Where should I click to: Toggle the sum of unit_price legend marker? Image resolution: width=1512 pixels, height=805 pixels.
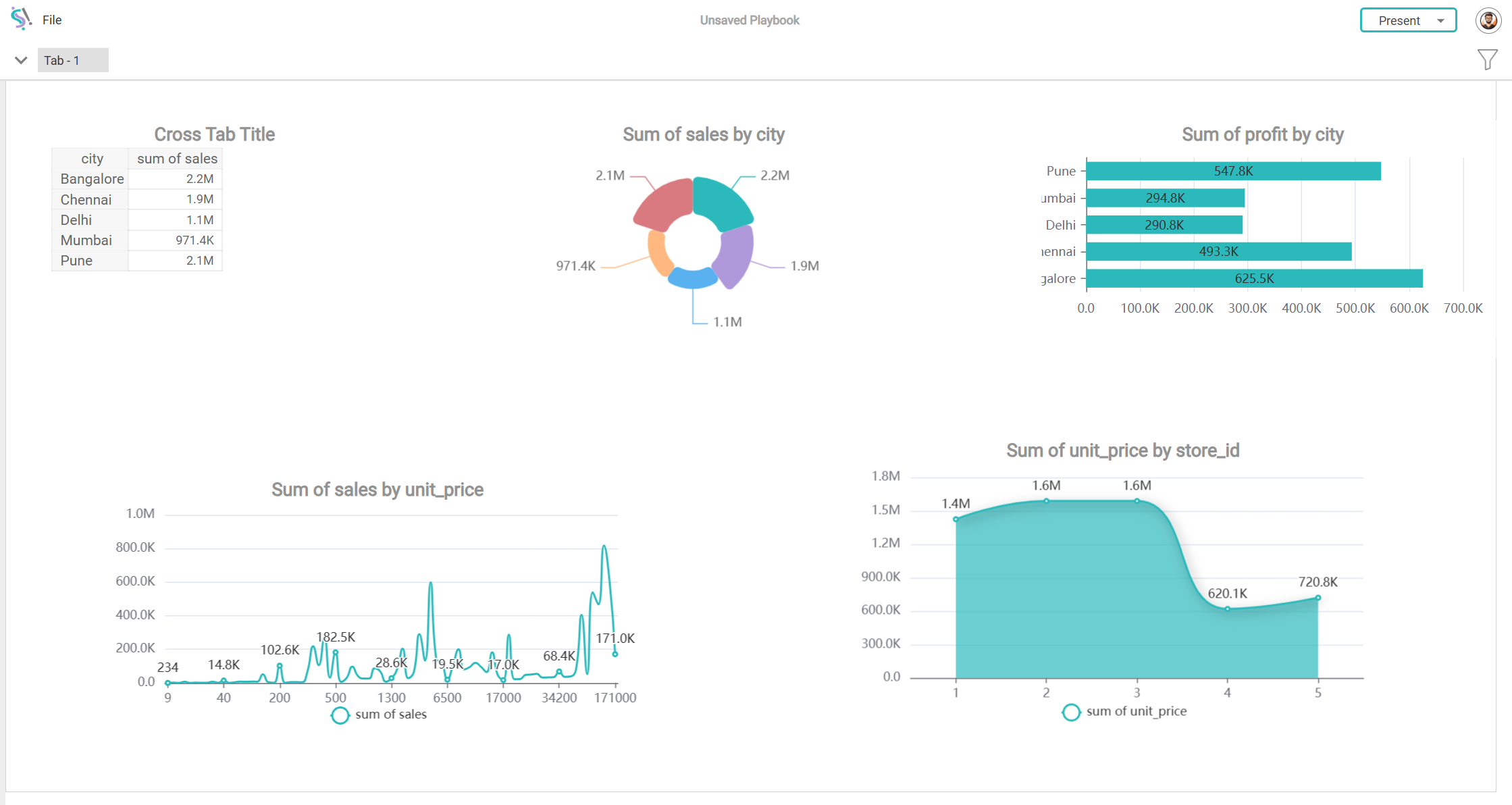[1071, 712]
